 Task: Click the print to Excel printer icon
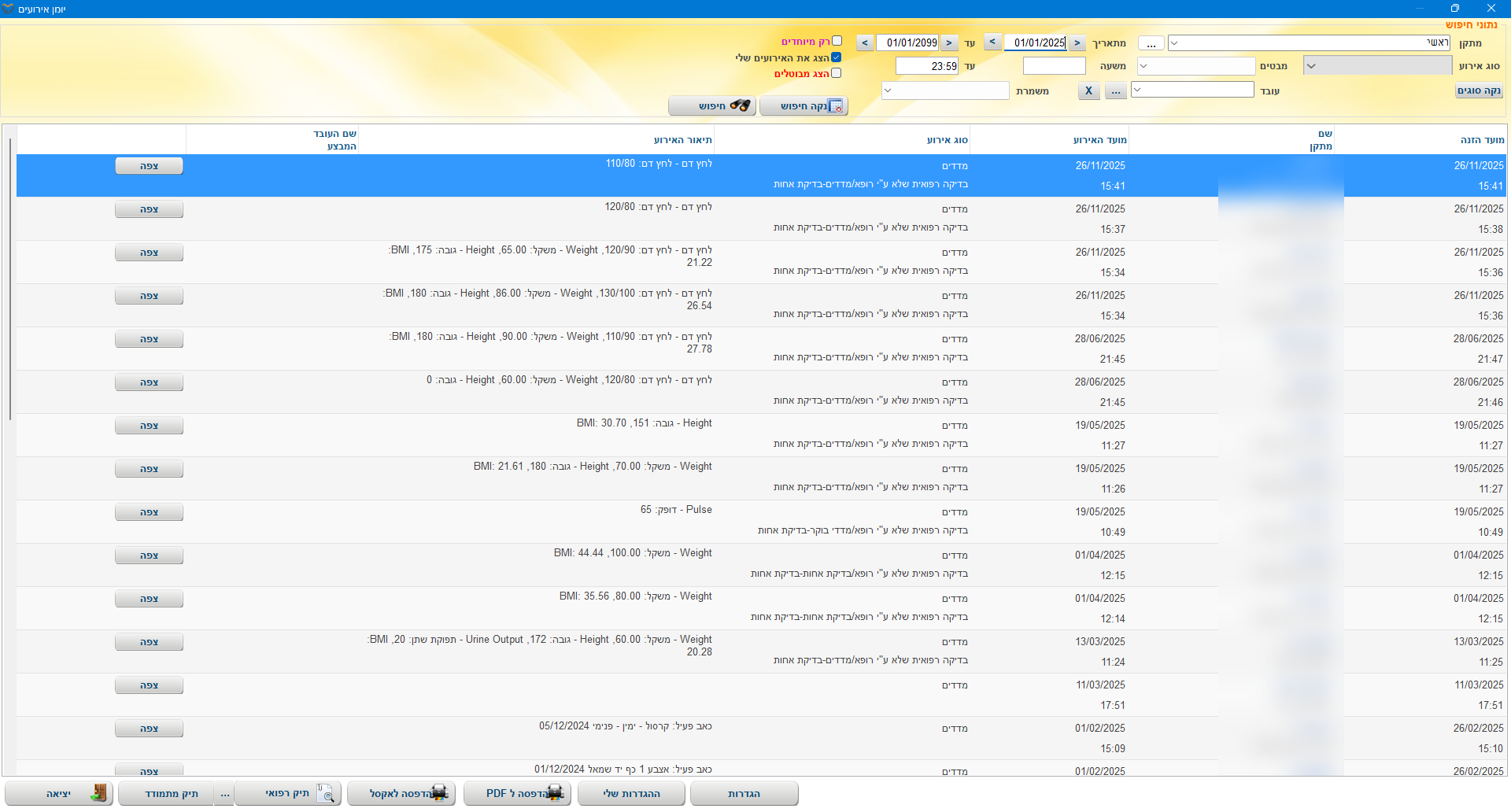439,793
